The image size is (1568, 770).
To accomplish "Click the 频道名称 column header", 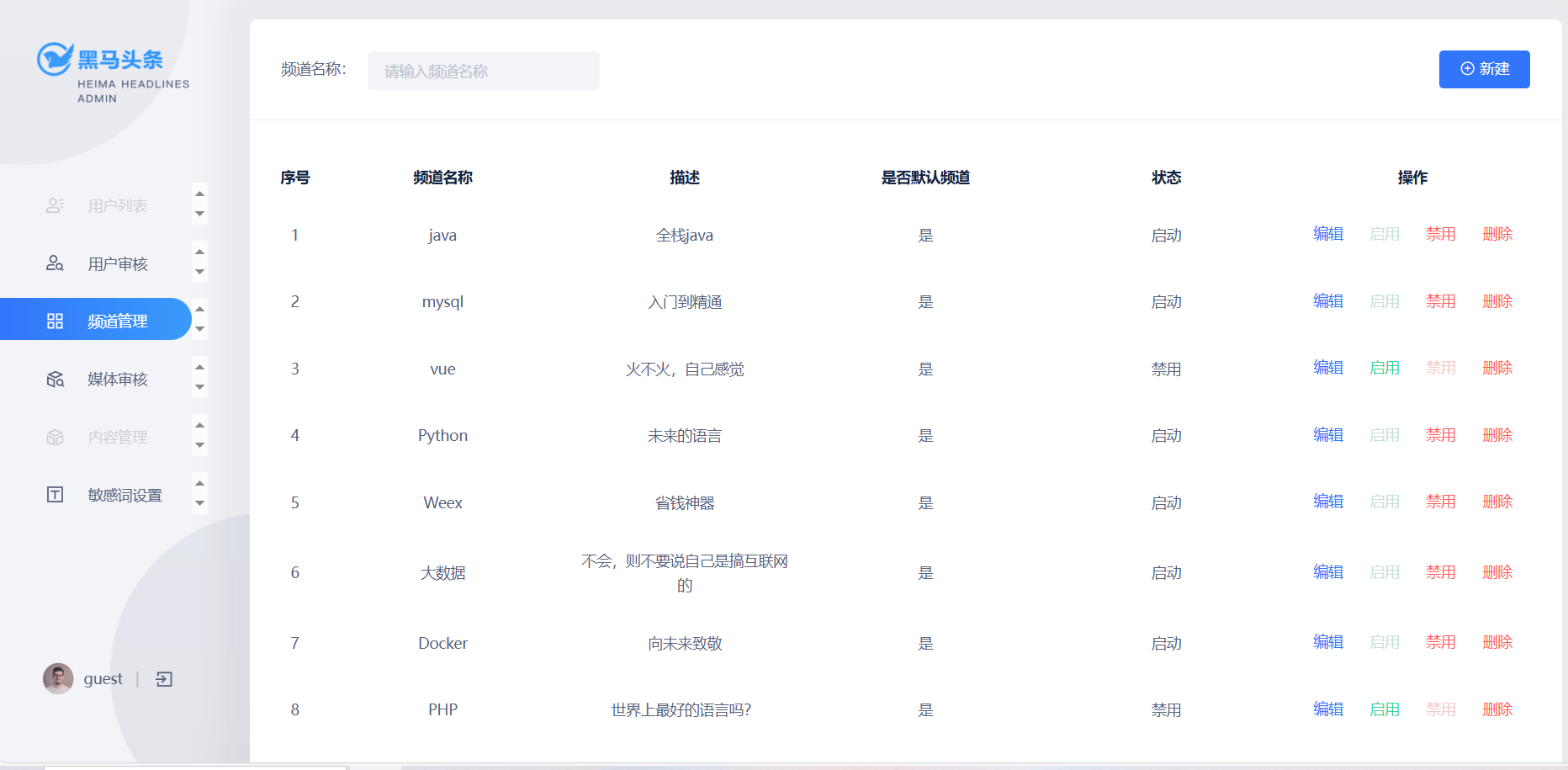I will (x=442, y=178).
